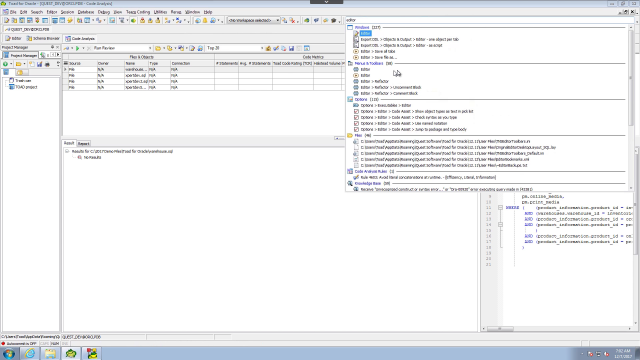Open the Run Review dropdown
This screenshot has height=360, width=640.
point(150,48)
